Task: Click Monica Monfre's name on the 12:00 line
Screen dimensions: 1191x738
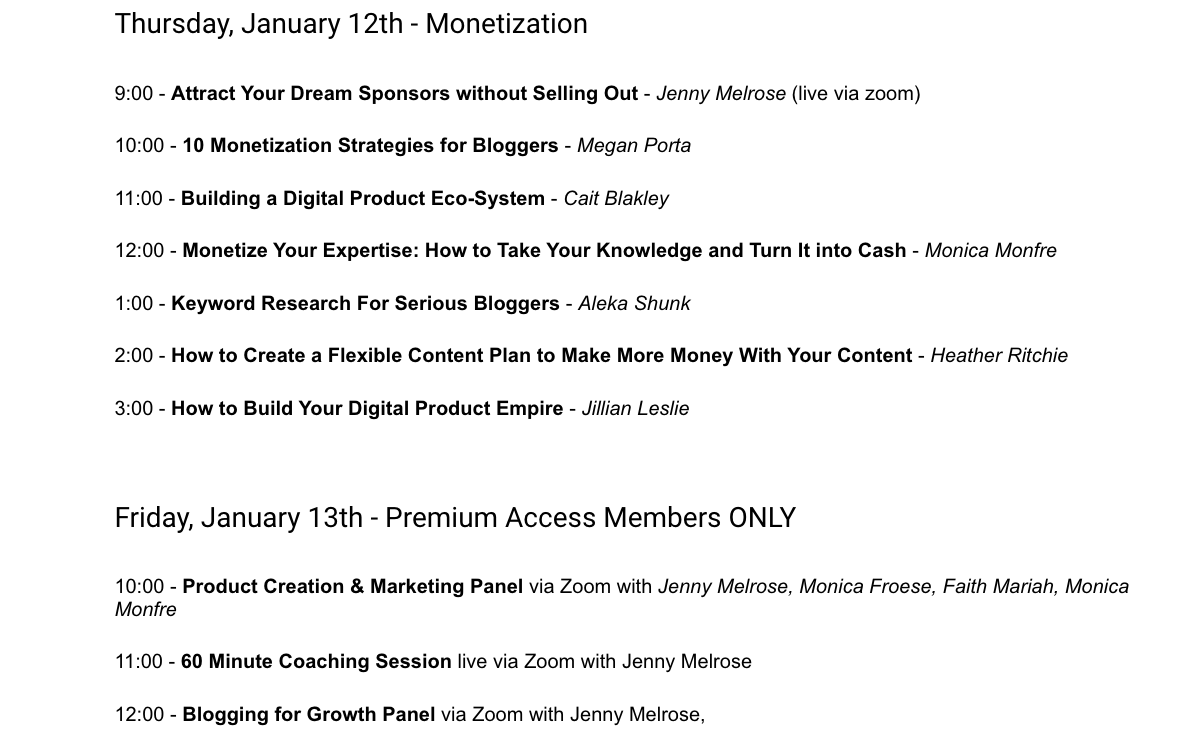Action: (x=990, y=251)
